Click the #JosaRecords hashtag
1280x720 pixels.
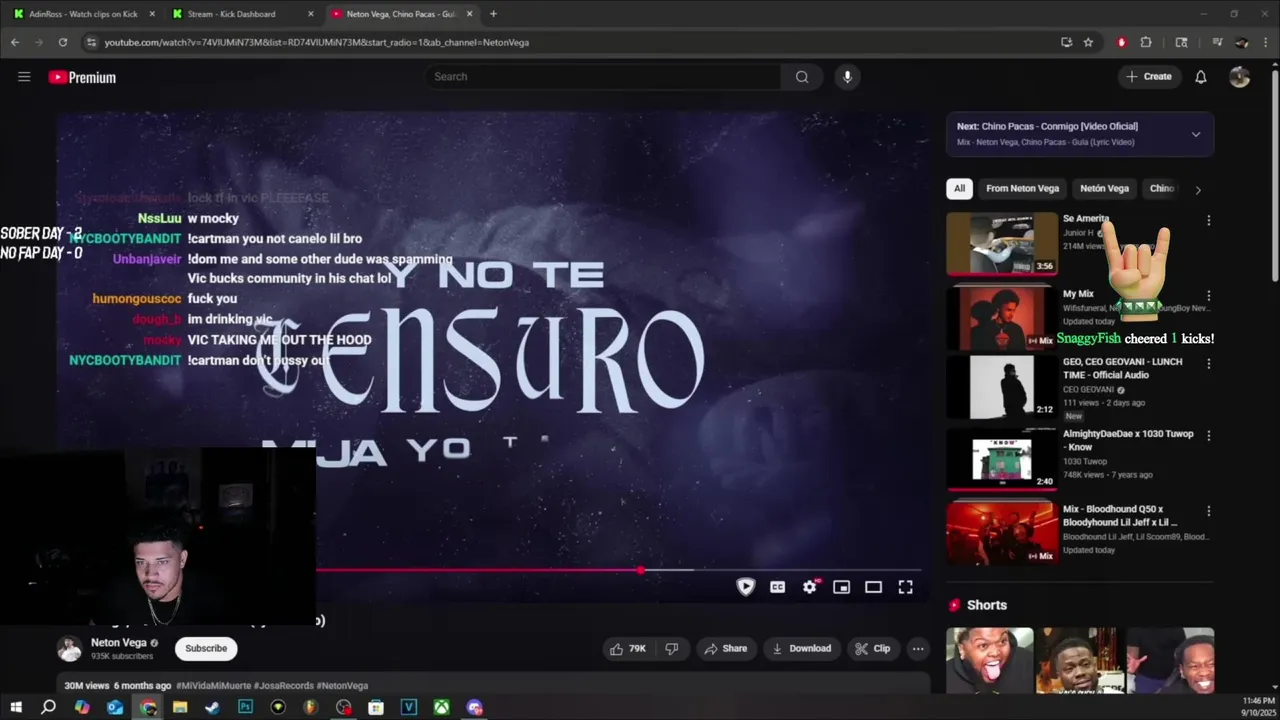coord(284,686)
